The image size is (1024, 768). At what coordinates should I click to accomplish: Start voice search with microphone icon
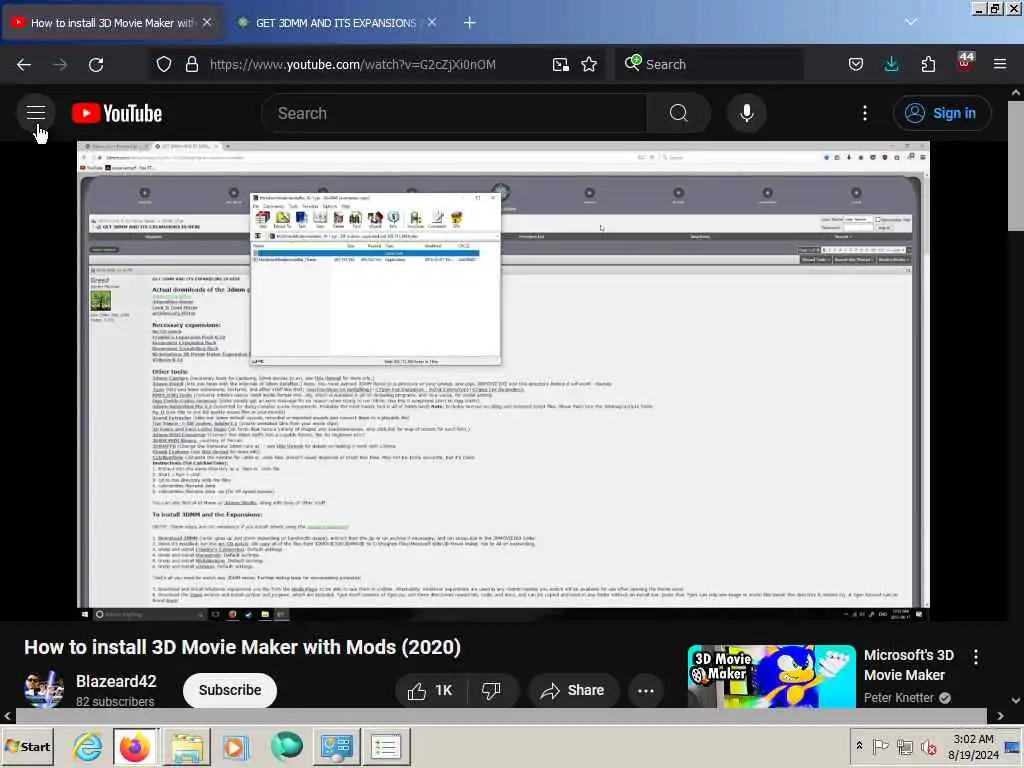[746, 113]
